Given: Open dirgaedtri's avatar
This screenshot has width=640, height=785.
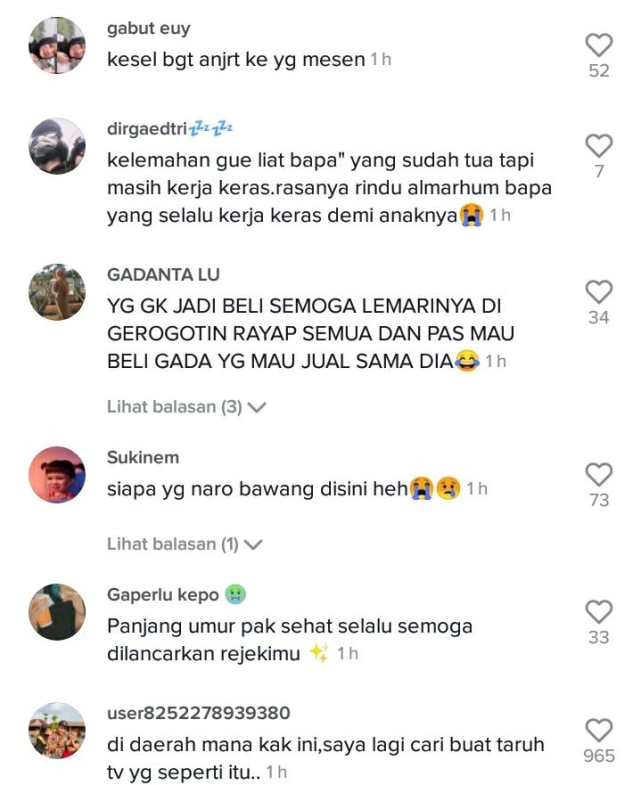Looking at the screenshot, I should tap(57, 146).
